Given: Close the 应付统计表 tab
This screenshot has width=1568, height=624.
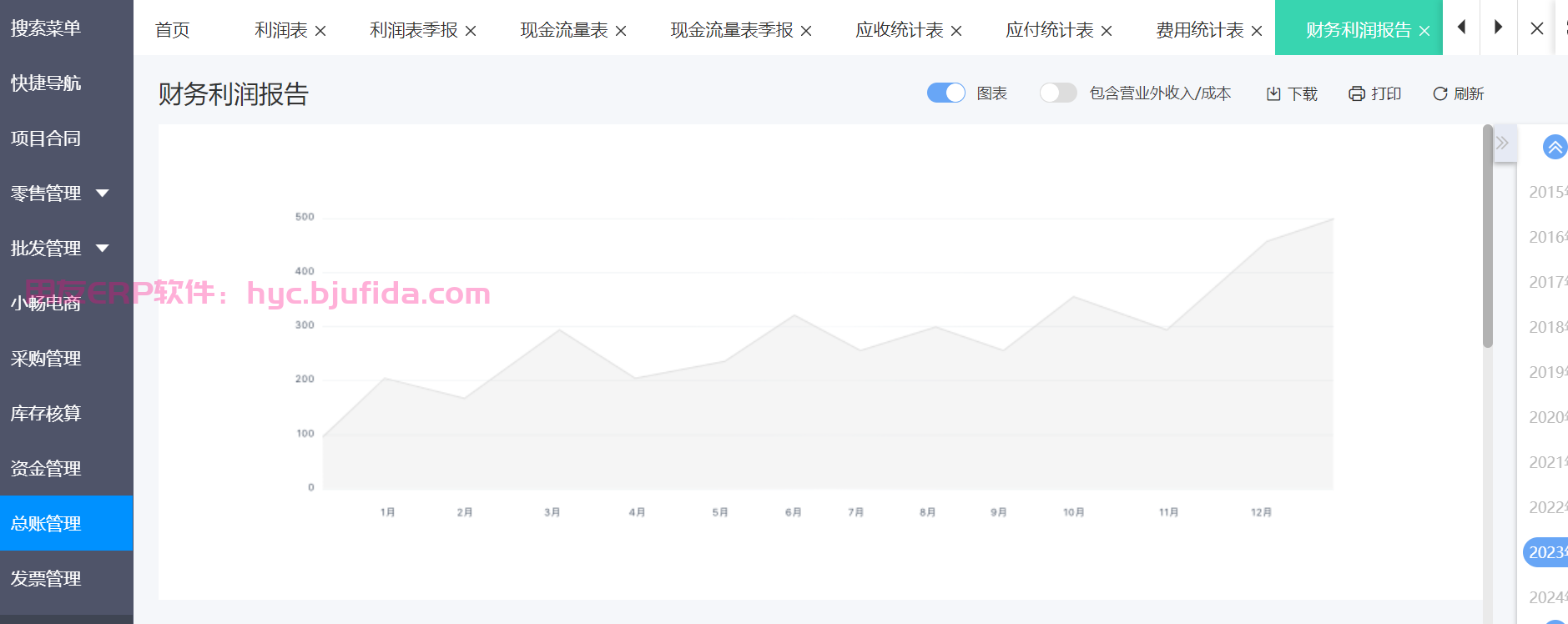Looking at the screenshot, I should tap(1107, 31).
